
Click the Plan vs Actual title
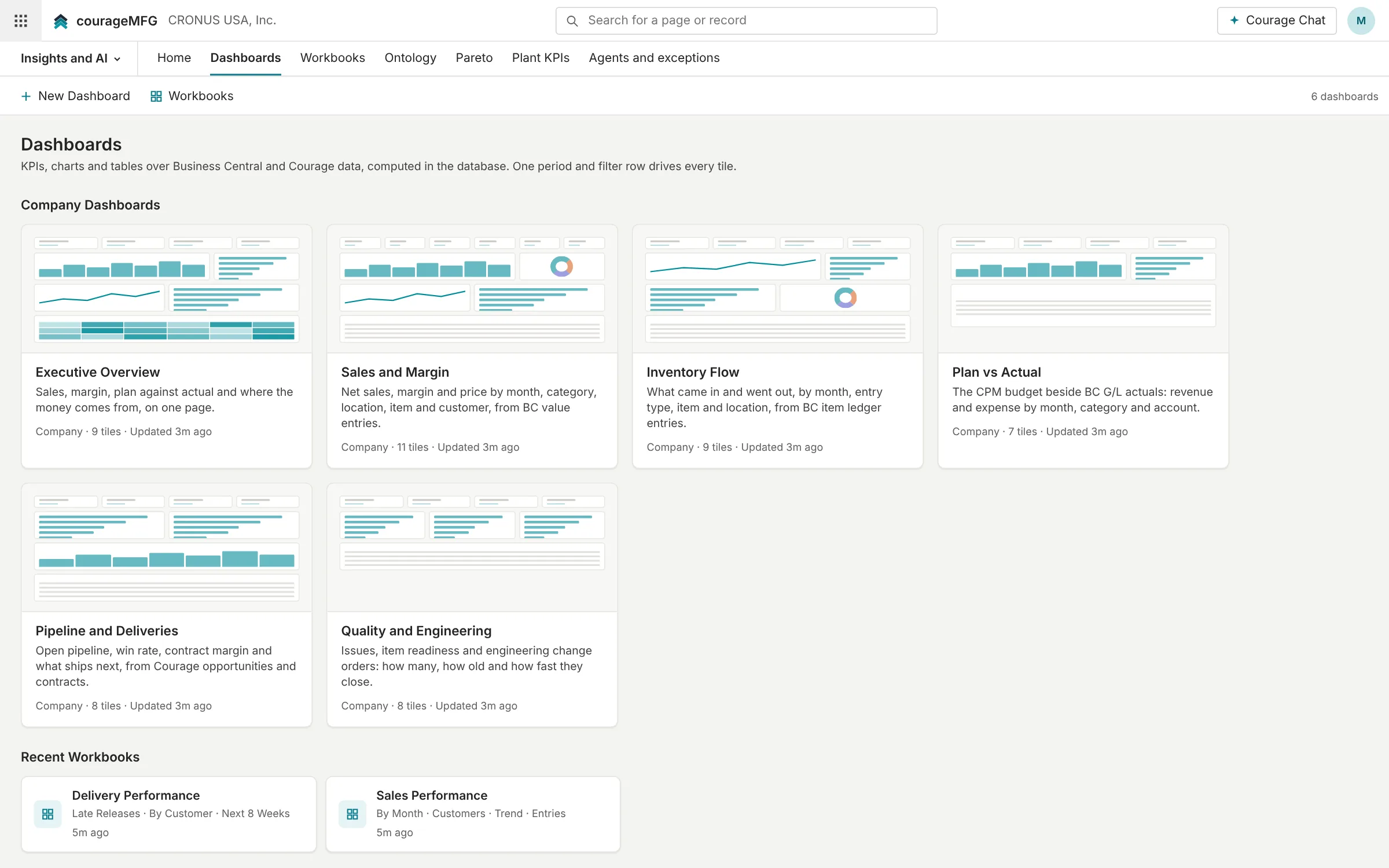click(997, 372)
